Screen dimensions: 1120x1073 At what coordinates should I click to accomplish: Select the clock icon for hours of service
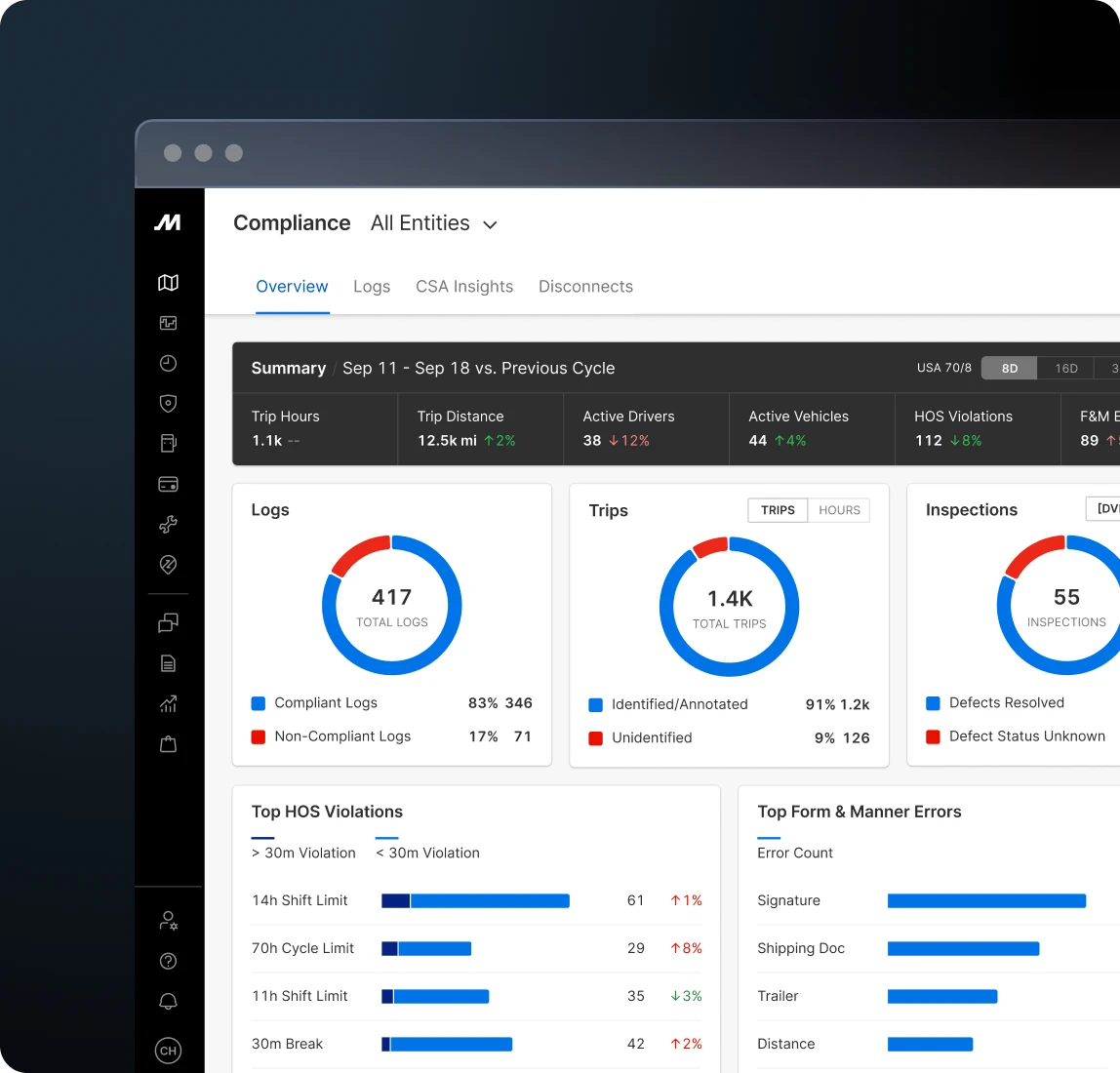pos(168,363)
